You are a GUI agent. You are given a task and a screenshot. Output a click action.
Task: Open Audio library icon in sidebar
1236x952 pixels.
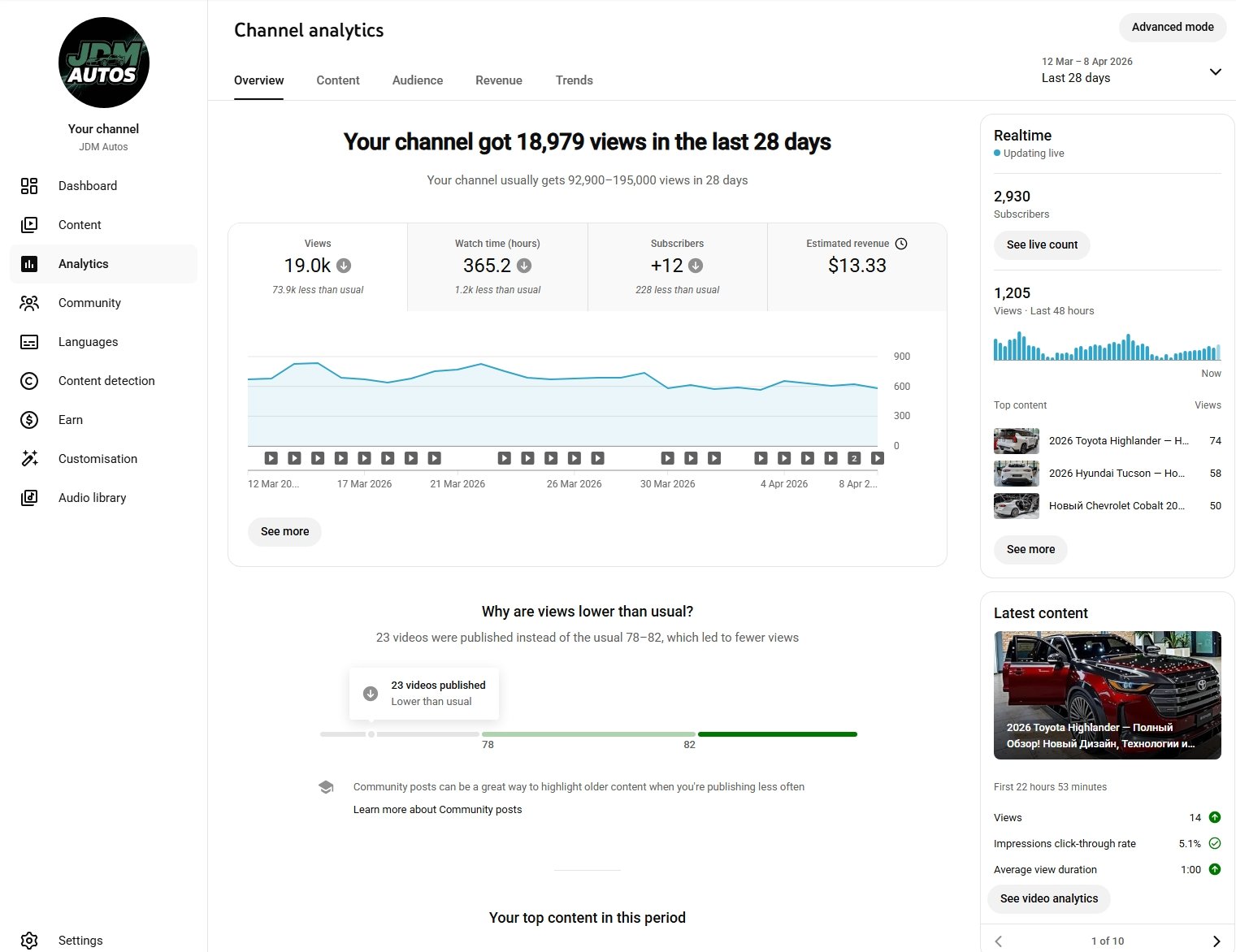(29, 498)
